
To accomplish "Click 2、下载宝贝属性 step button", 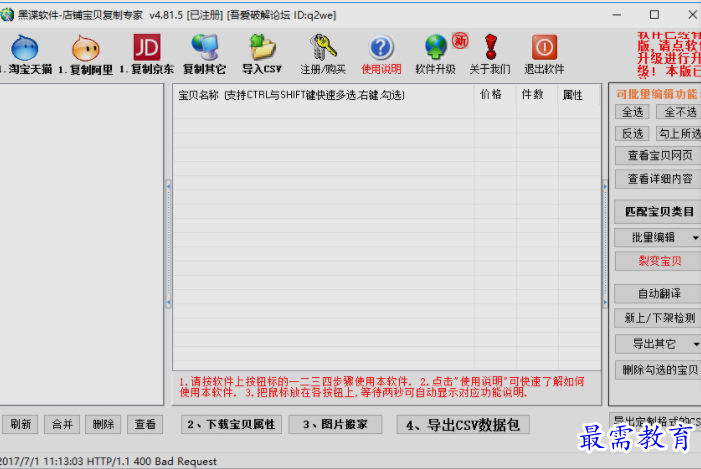I will pos(231,424).
